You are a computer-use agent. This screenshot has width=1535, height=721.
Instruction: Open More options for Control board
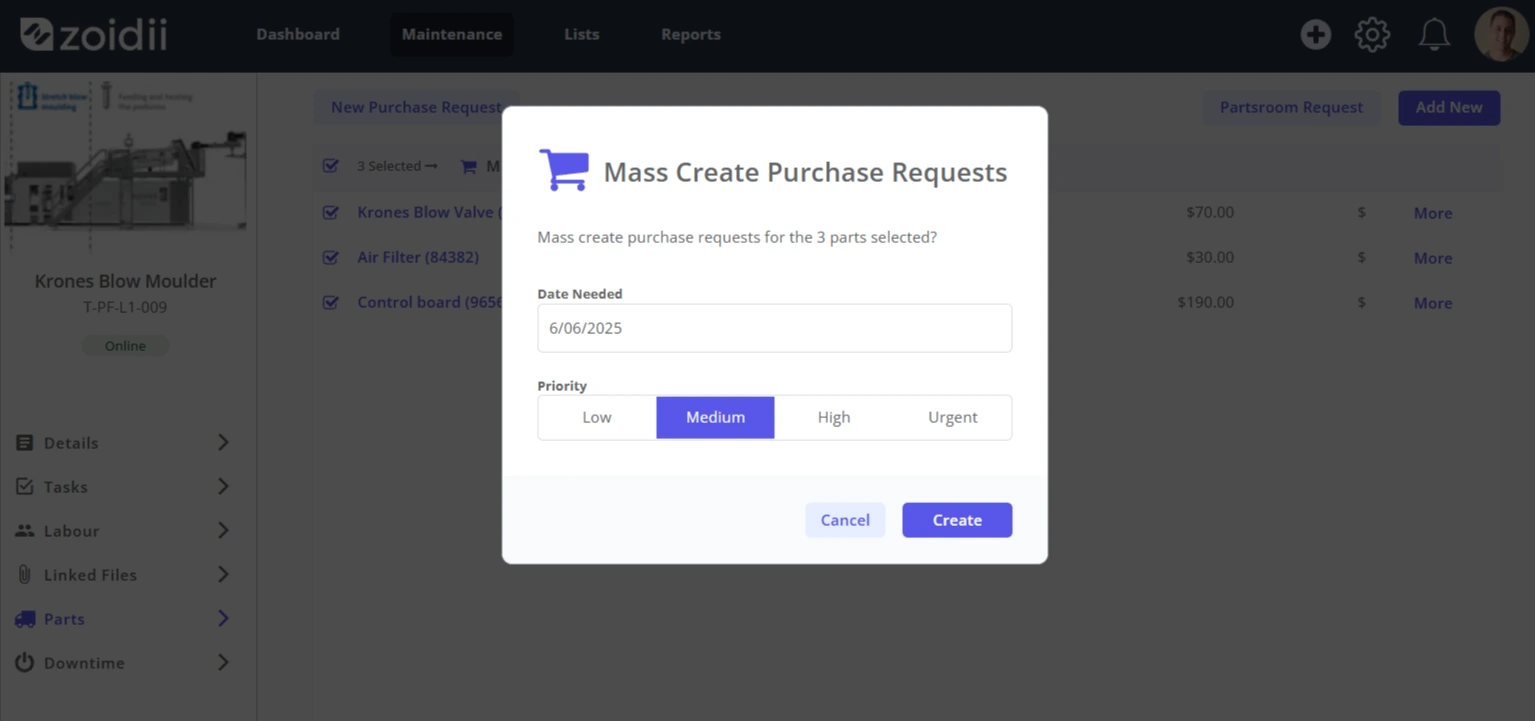point(1433,303)
